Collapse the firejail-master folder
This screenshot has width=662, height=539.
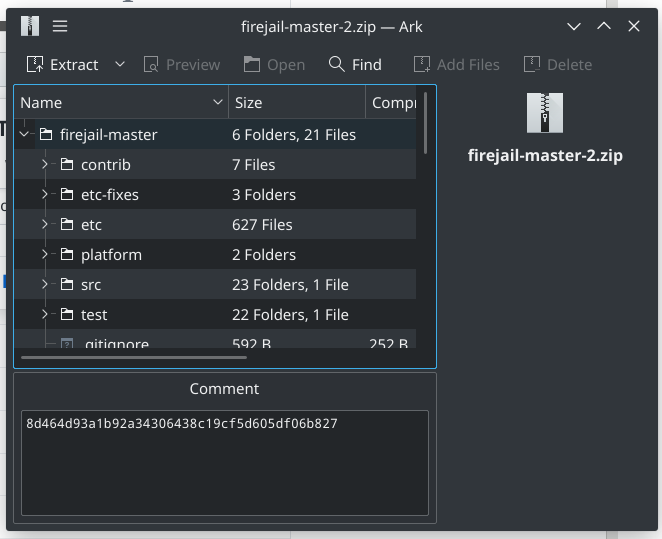tap(24, 135)
